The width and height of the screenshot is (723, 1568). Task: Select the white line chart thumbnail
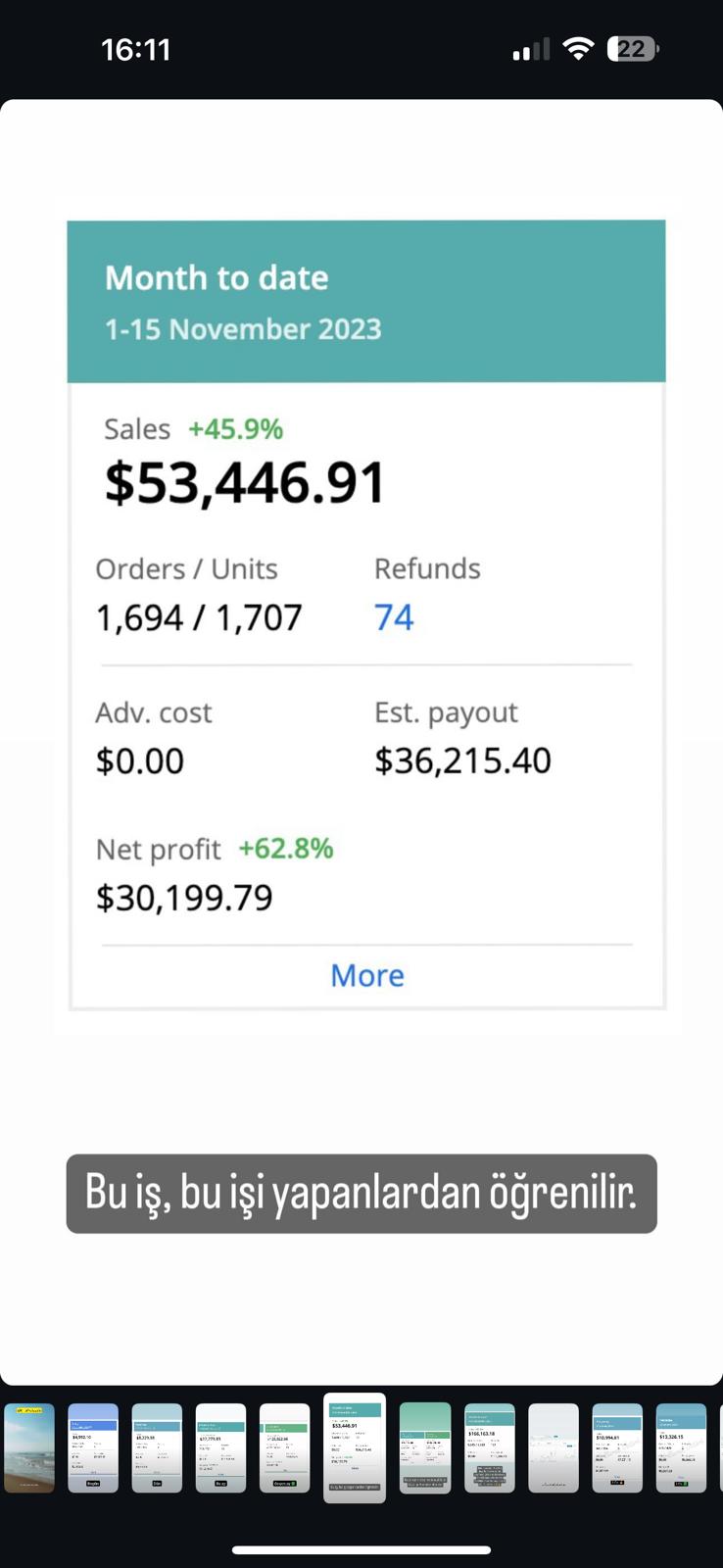point(554,1448)
